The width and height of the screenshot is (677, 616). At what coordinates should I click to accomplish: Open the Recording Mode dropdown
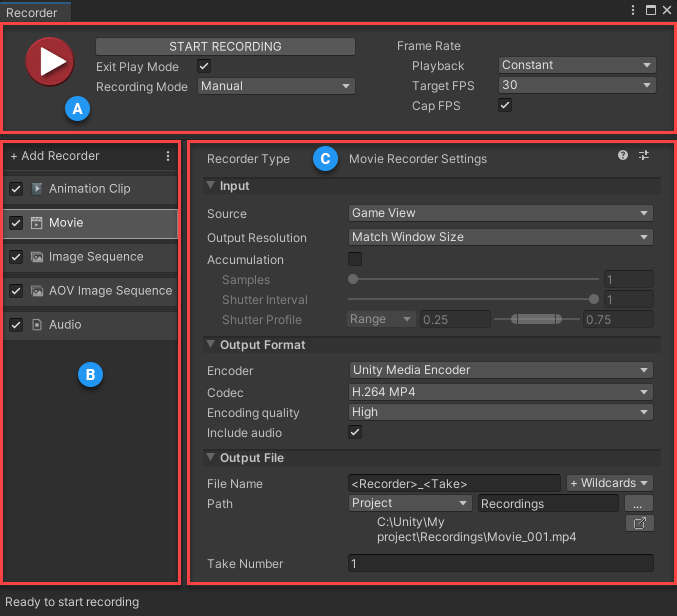pos(276,86)
